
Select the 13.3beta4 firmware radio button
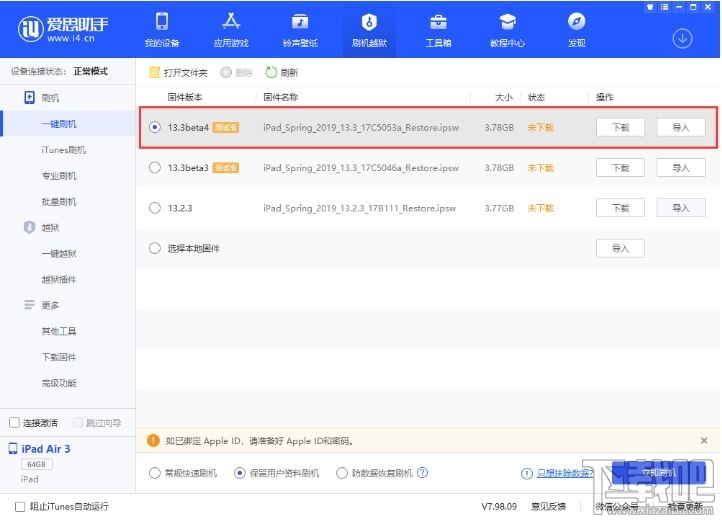pos(155,127)
